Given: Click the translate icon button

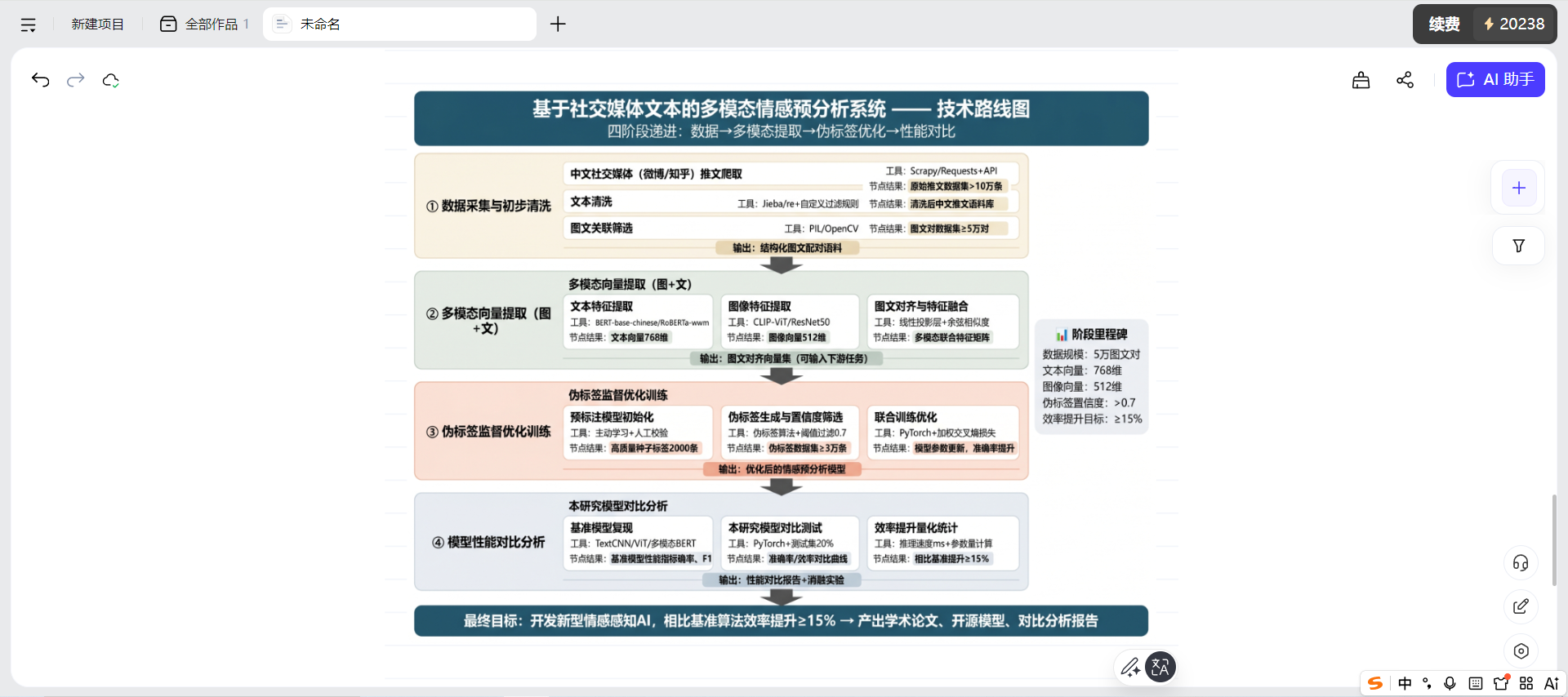Looking at the screenshot, I should click(x=1160, y=667).
